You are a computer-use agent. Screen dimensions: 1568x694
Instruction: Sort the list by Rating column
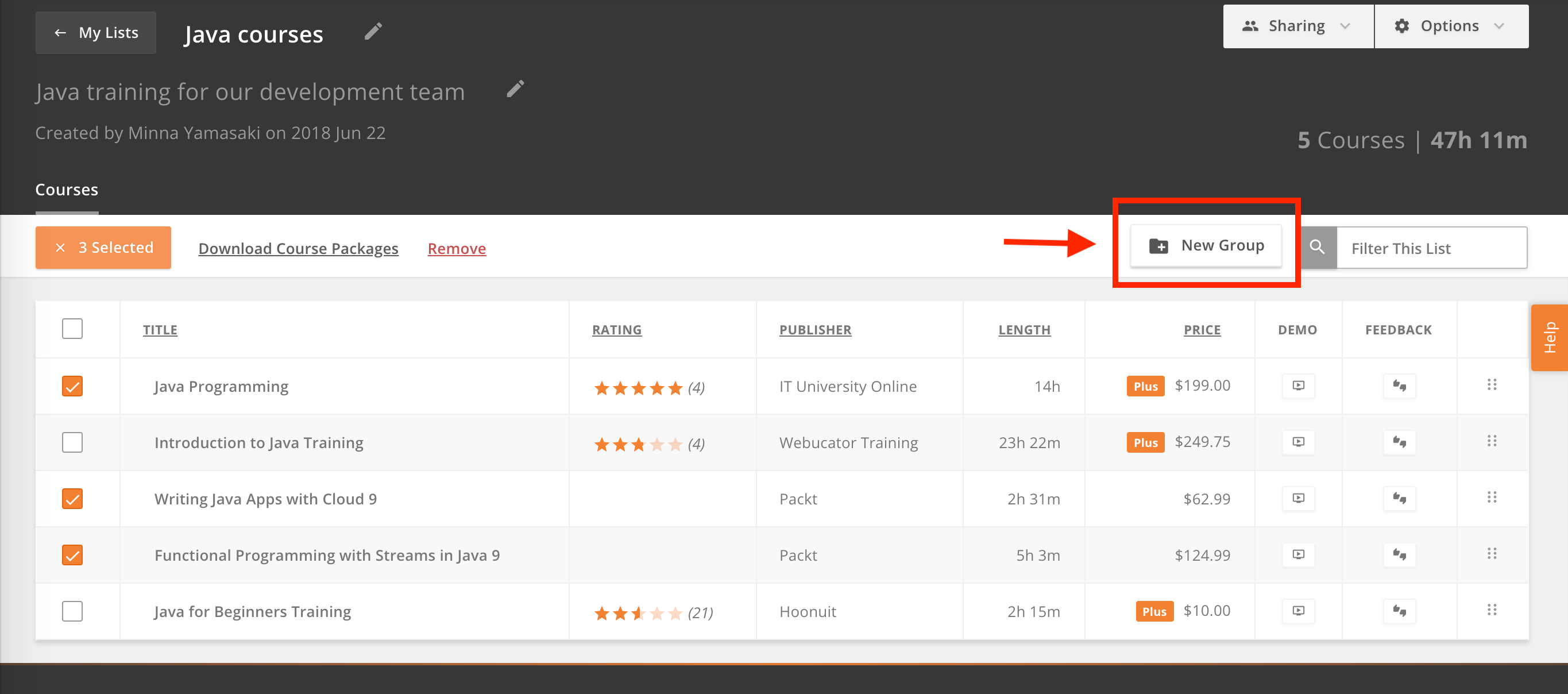pyautogui.click(x=617, y=330)
